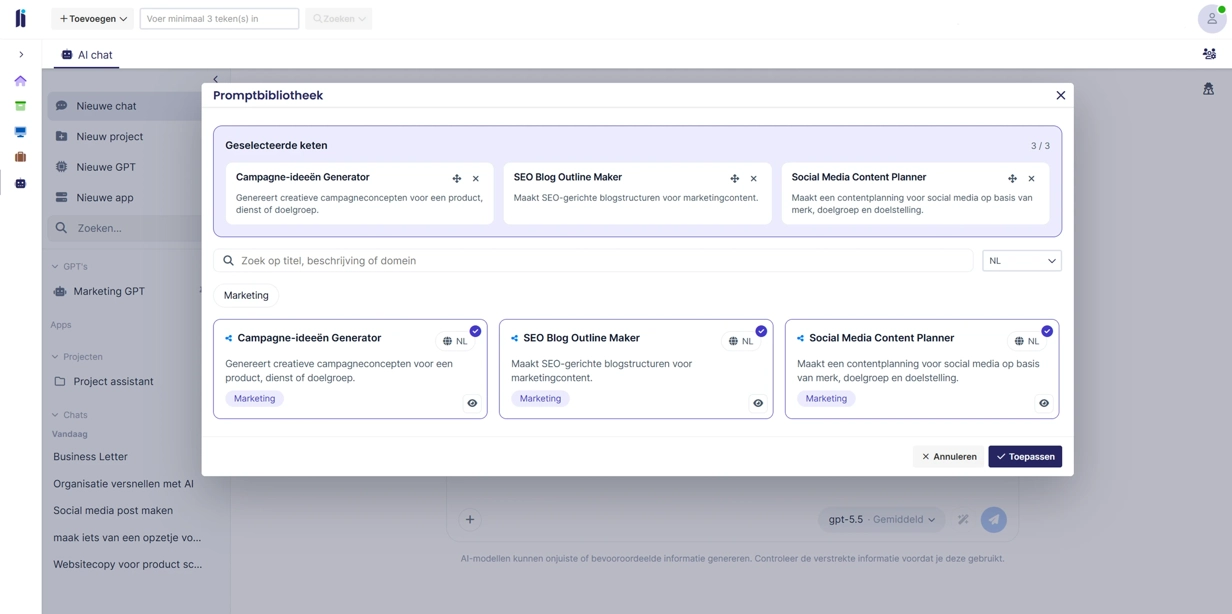
Task: Expand the left navigation rail chevron
Action: pyautogui.click(x=21, y=55)
